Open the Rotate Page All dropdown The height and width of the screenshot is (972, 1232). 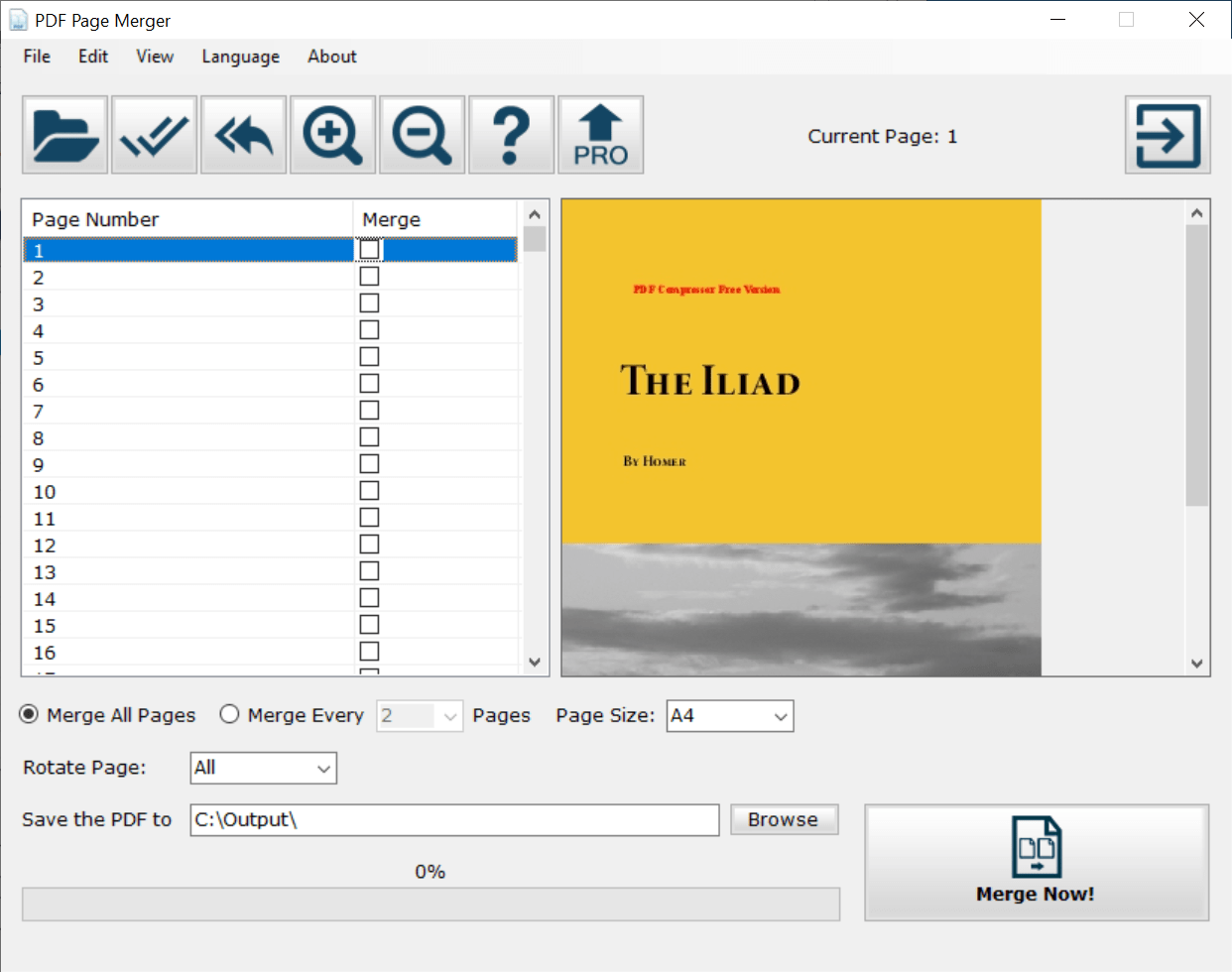click(264, 768)
